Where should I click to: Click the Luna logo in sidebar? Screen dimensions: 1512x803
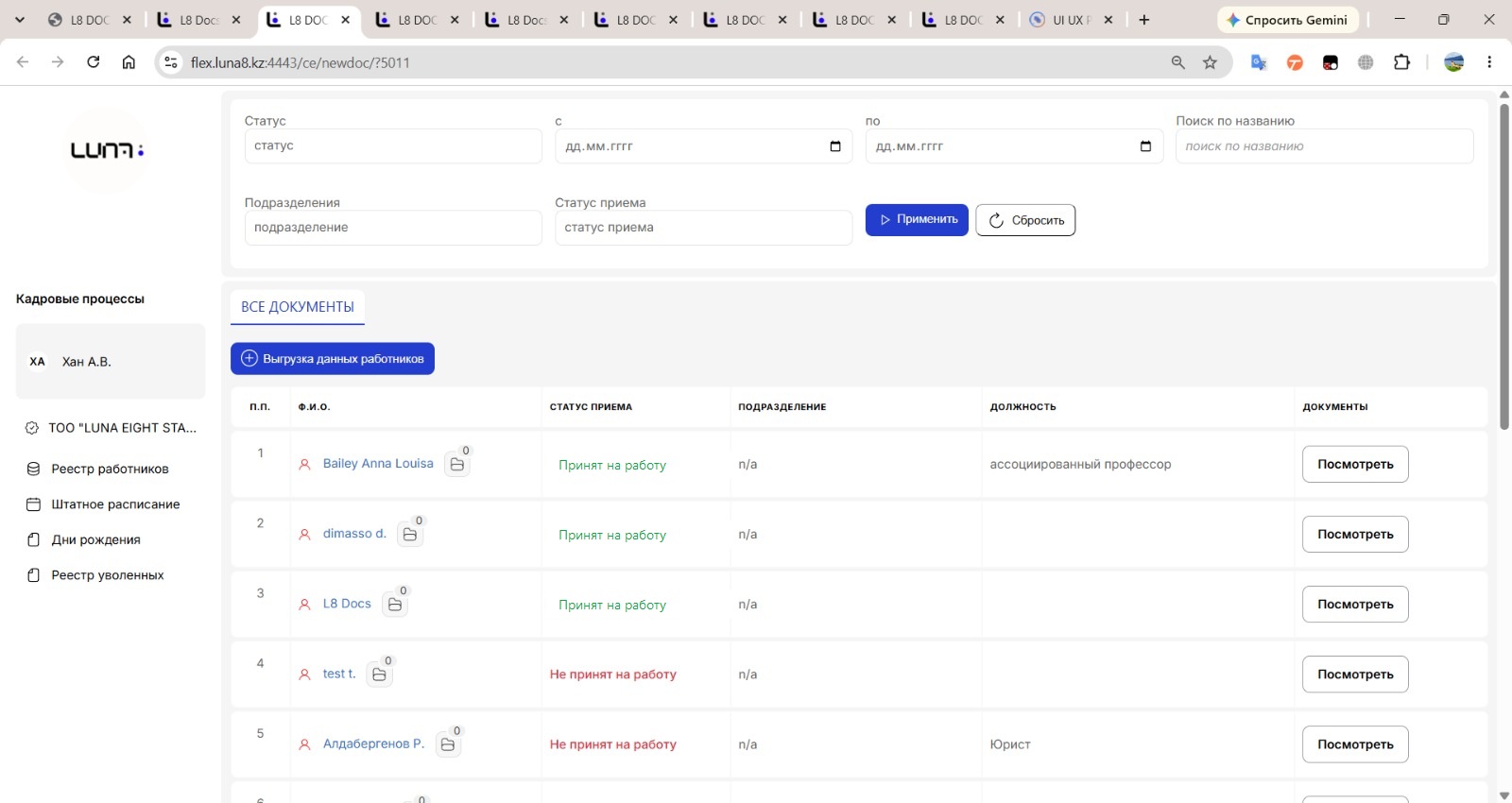coord(107,150)
